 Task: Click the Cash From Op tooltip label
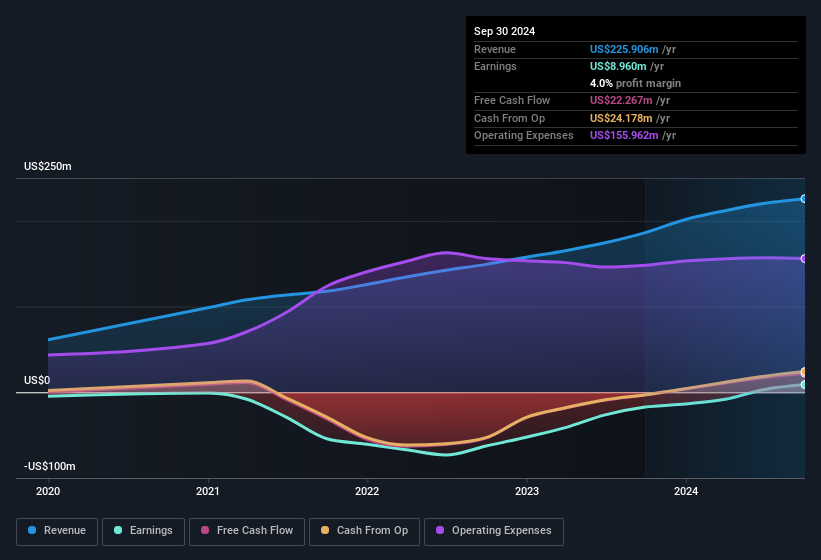click(509, 118)
